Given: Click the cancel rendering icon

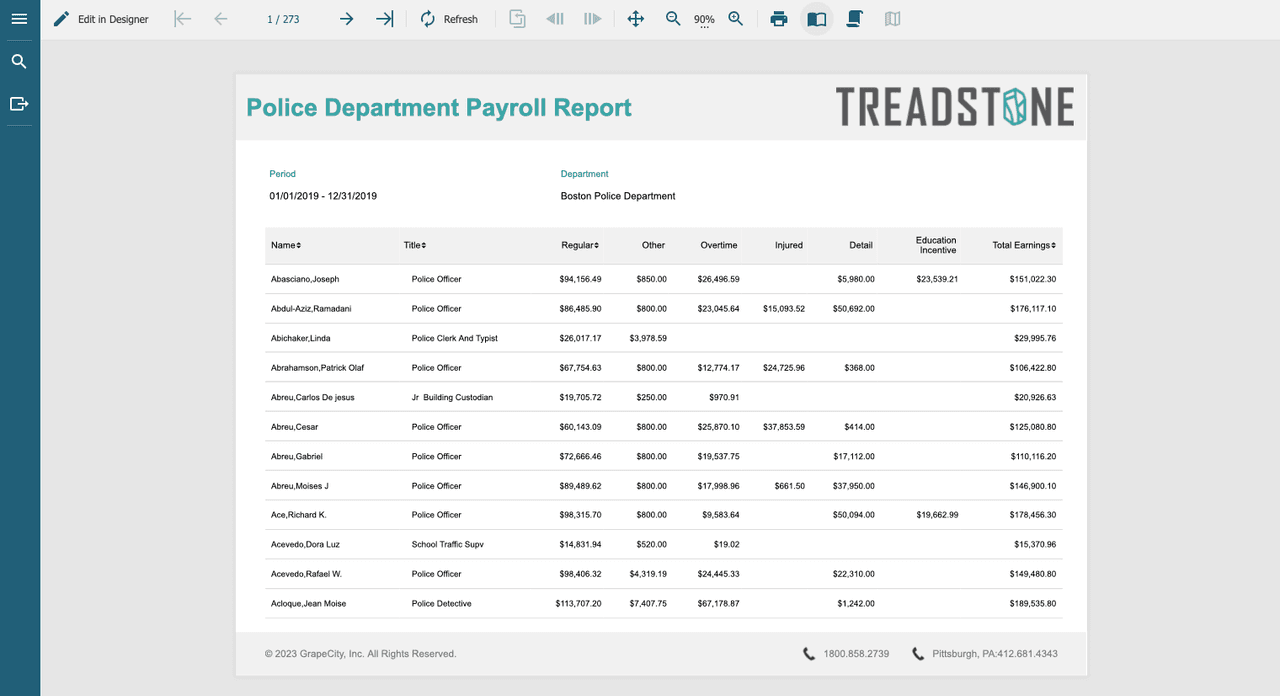Looking at the screenshot, I should click(x=517, y=19).
